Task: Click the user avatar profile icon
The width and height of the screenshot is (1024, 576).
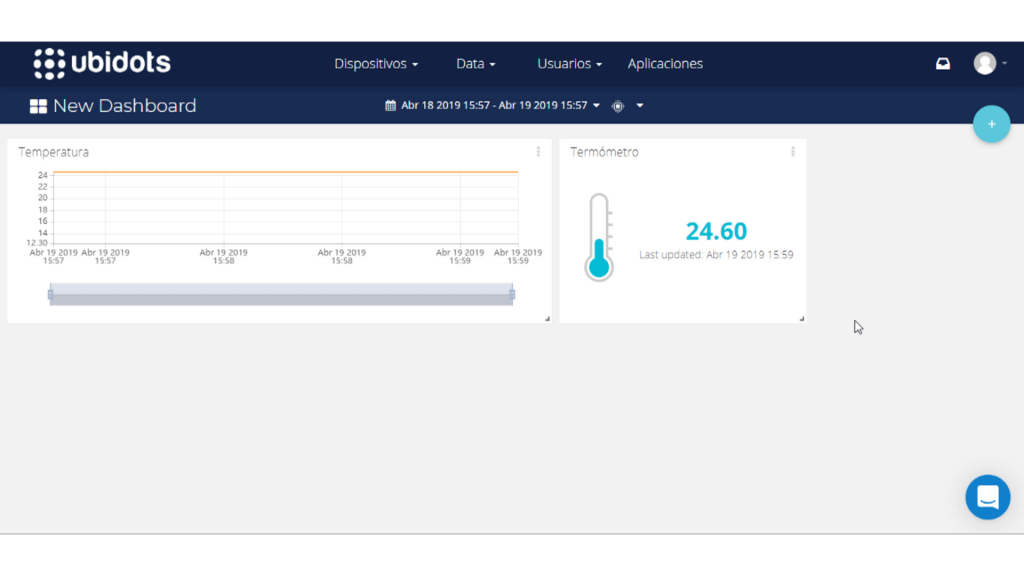Action: (985, 64)
